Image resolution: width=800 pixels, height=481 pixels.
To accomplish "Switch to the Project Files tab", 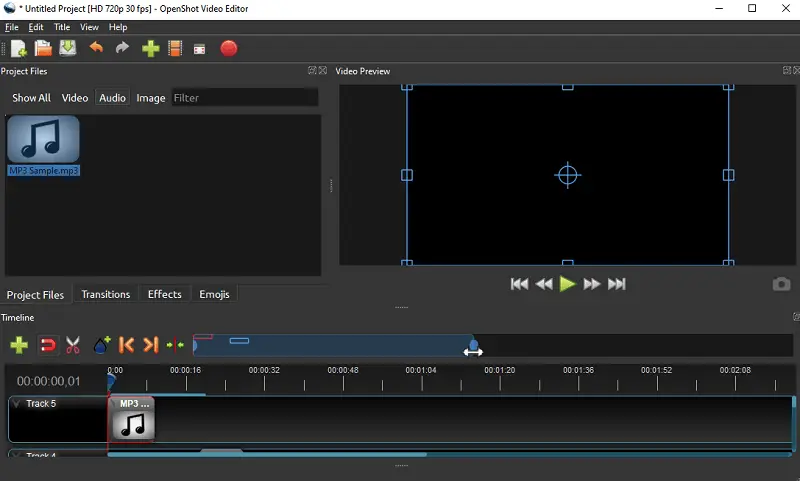I will pyautogui.click(x=35, y=295).
